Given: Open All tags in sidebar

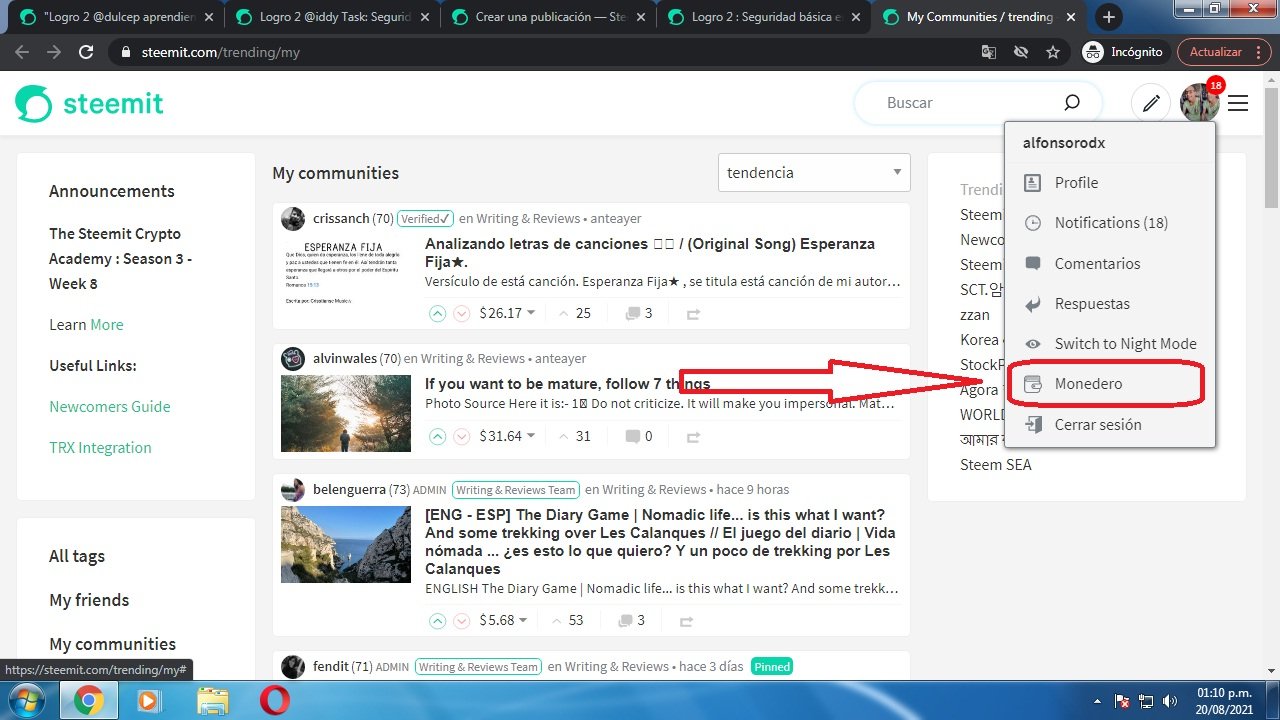Looking at the screenshot, I should pyautogui.click(x=77, y=556).
